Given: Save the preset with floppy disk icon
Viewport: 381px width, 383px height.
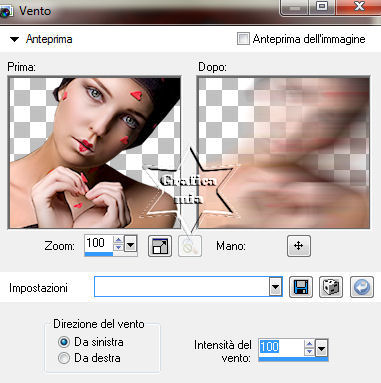Looking at the screenshot, I should pyautogui.click(x=301, y=286).
